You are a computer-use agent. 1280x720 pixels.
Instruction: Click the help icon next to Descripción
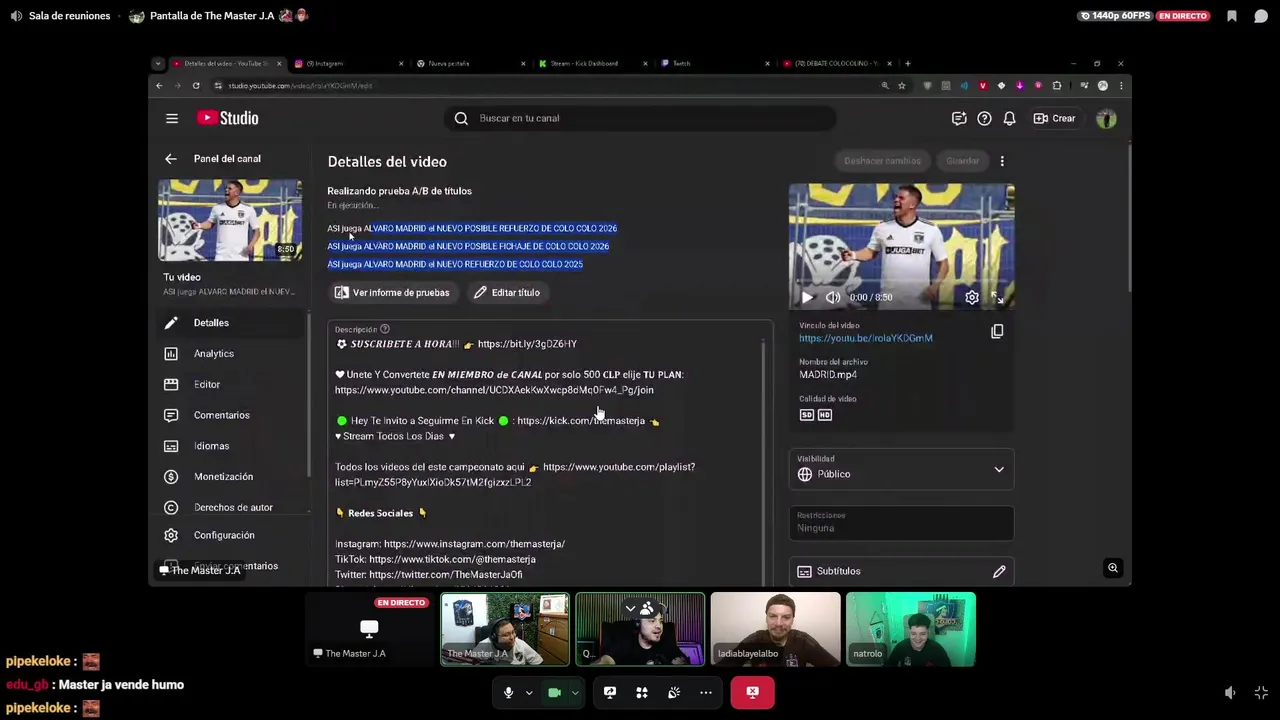pos(385,329)
